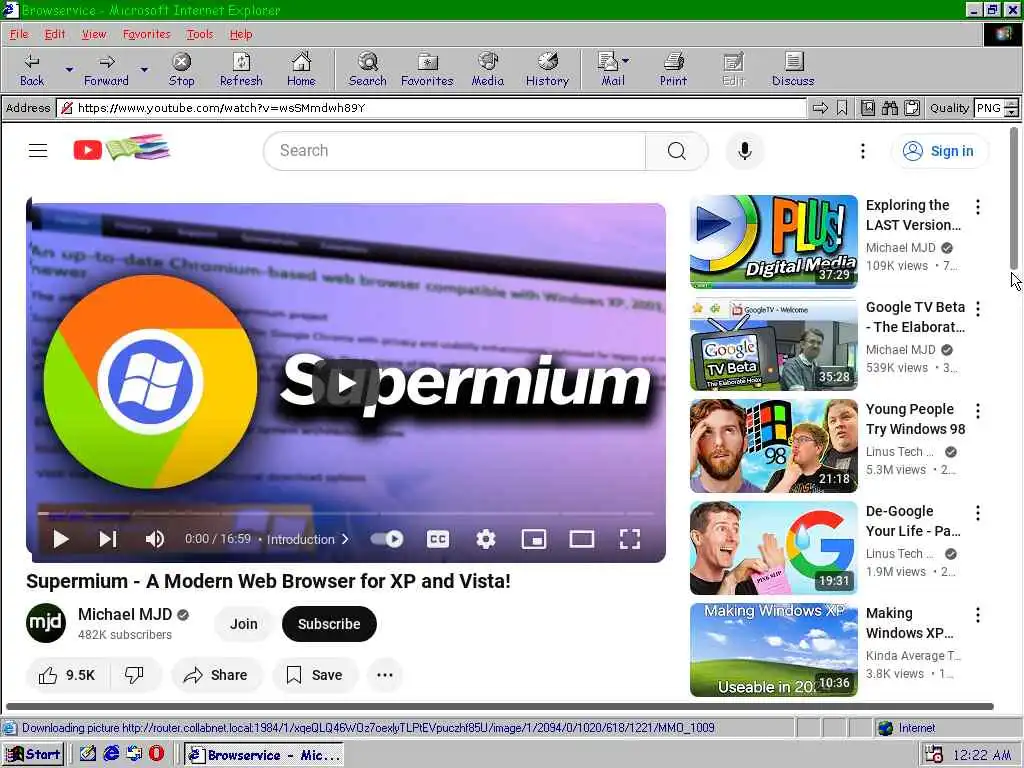
Task: Open the Edit menu
Action: pyautogui.click(x=55, y=34)
